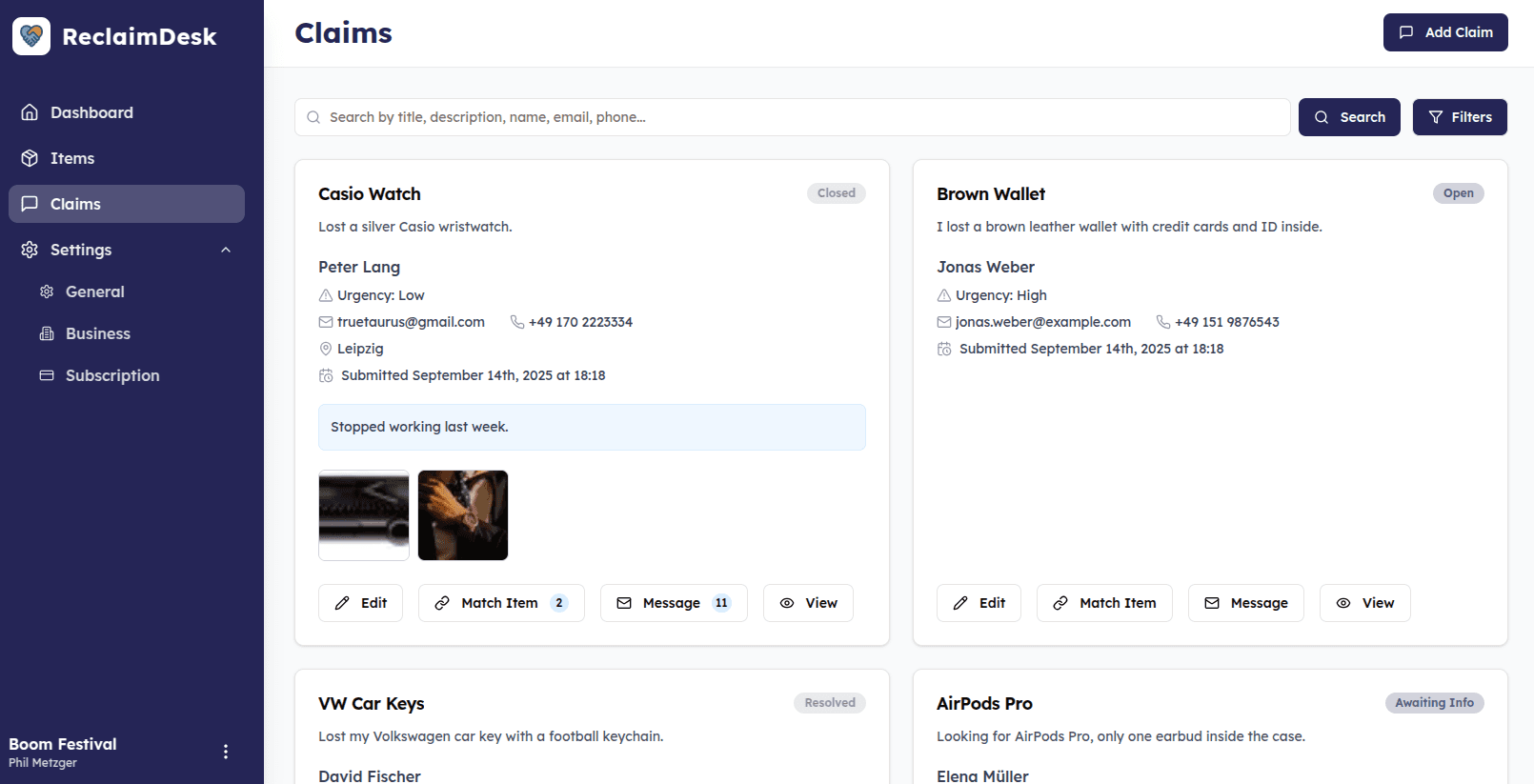This screenshot has width=1534, height=784.
Task: Click the Add Claim button
Action: pyautogui.click(x=1445, y=32)
